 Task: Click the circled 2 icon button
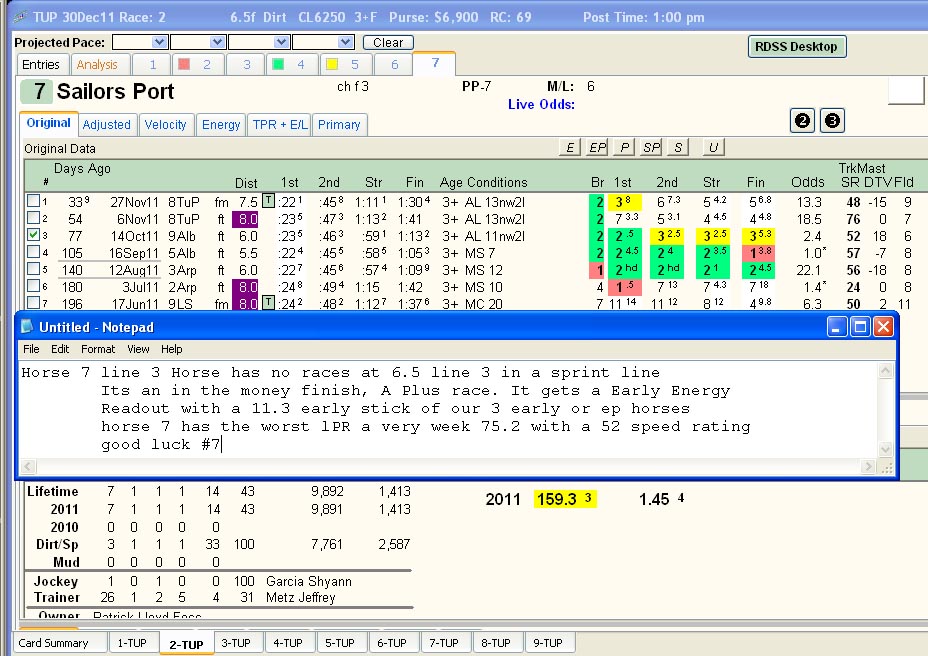point(803,121)
